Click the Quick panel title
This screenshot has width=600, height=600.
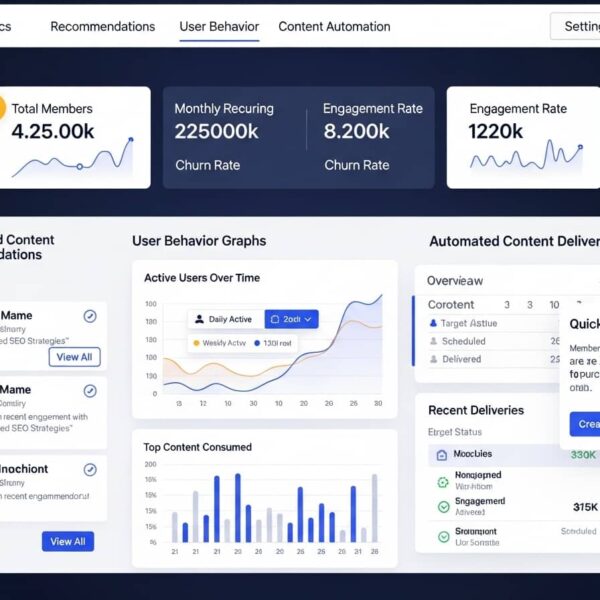(584, 324)
